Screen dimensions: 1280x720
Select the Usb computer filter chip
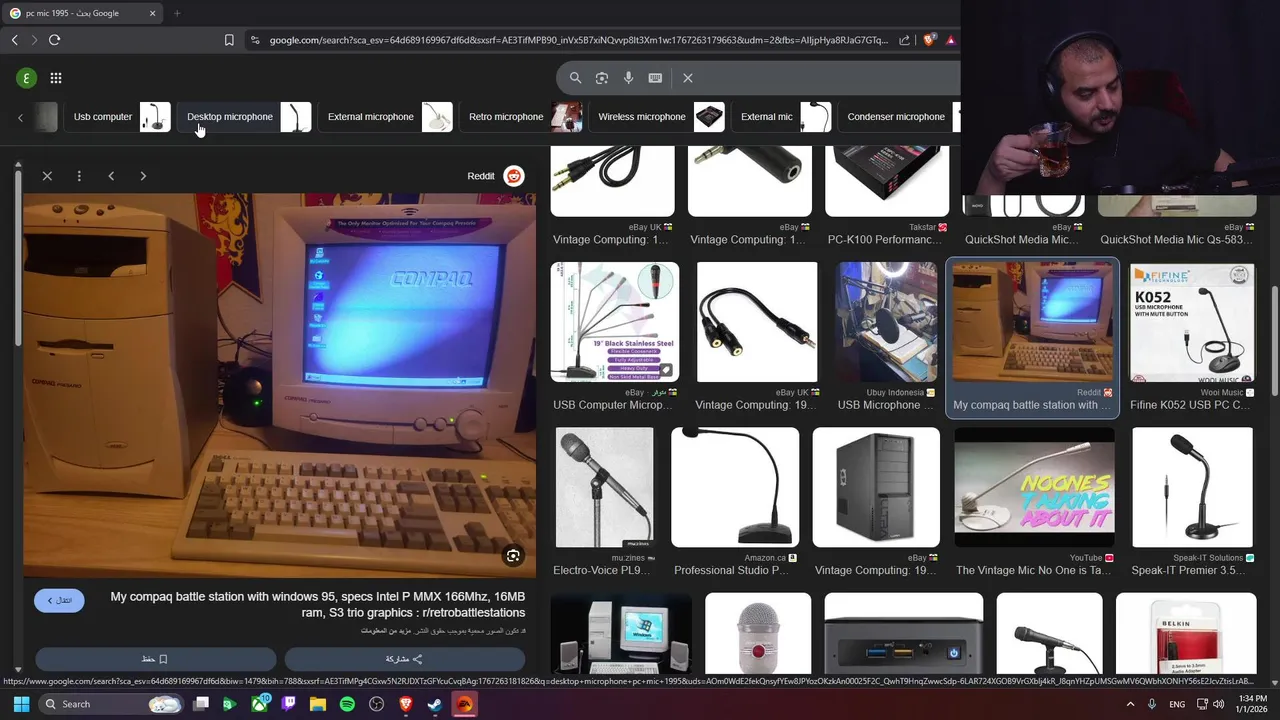(118, 117)
